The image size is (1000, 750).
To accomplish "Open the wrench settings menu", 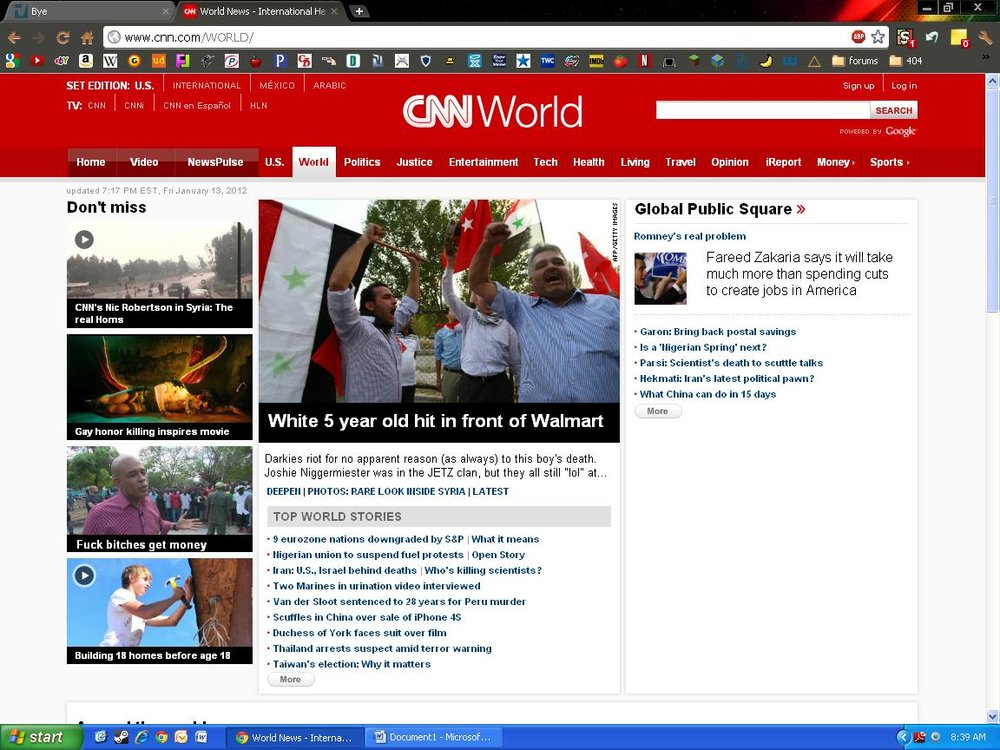I will tap(985, 38).
